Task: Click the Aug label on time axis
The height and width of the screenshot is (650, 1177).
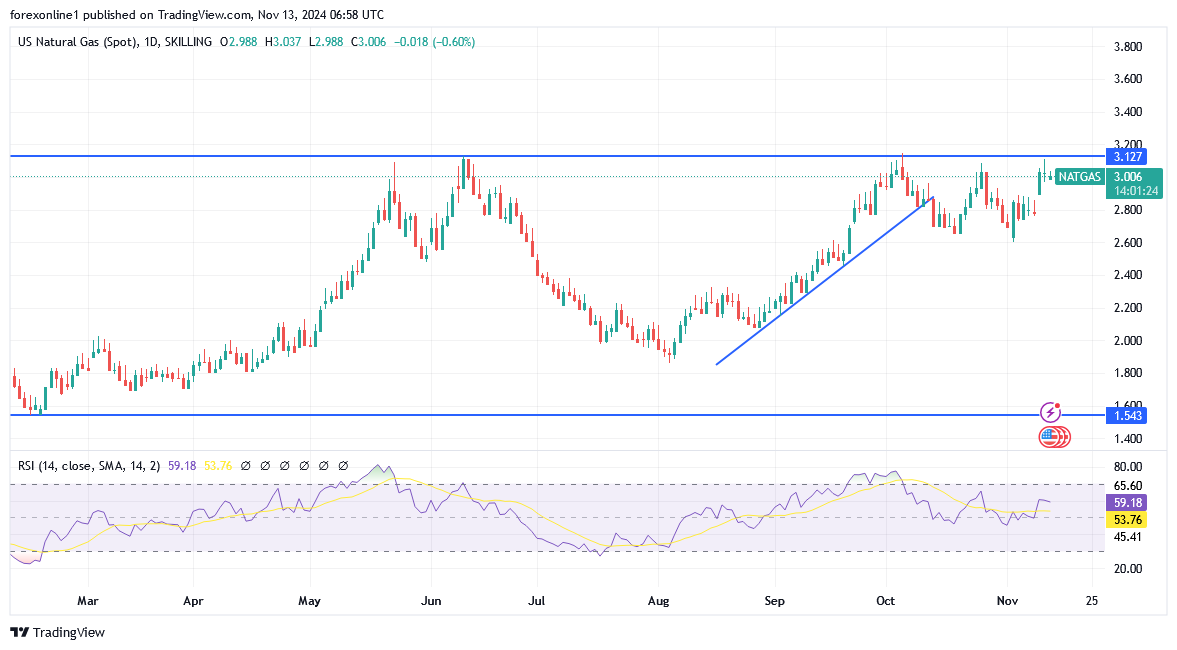Action: pyautogui.click(x=658, y=600)
